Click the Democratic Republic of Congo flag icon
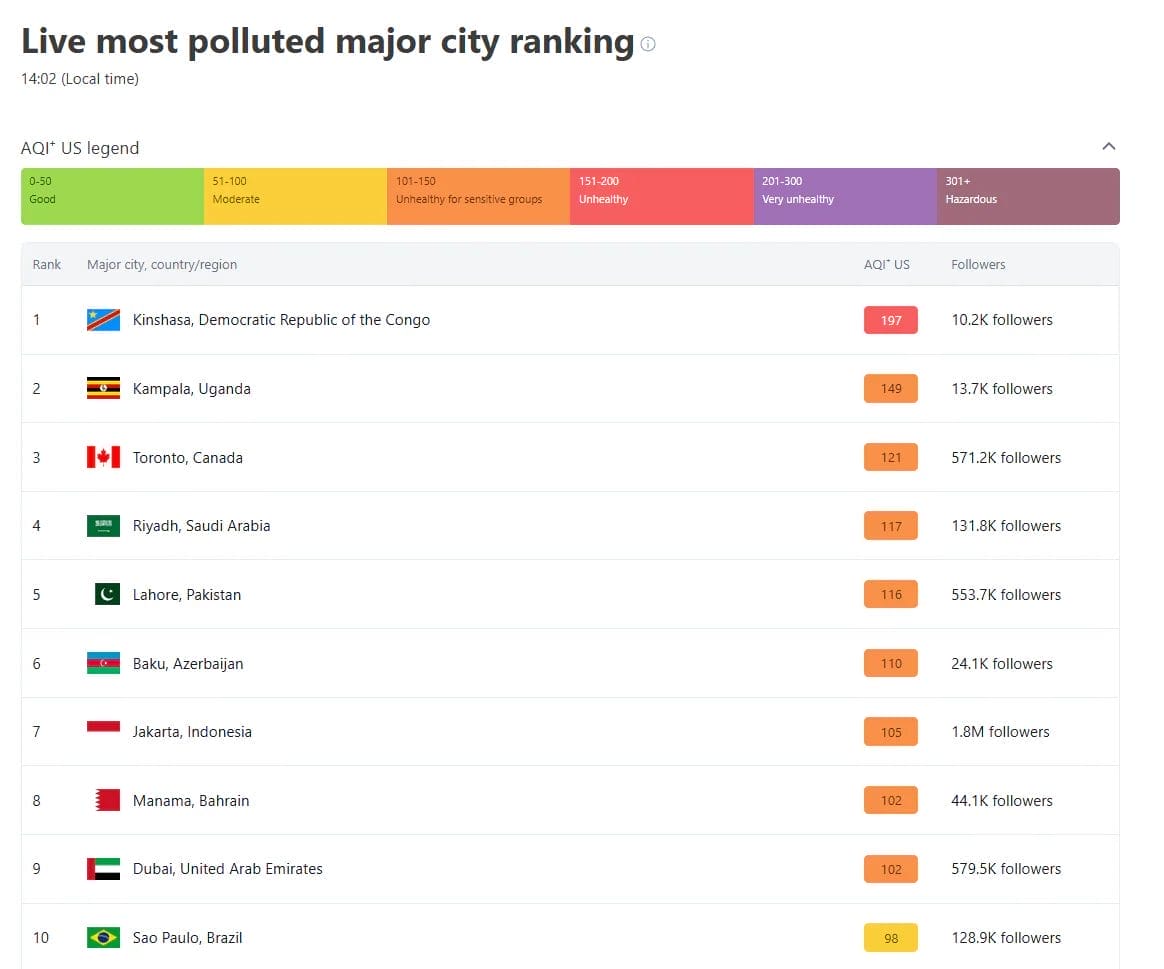 pos(103,320)
